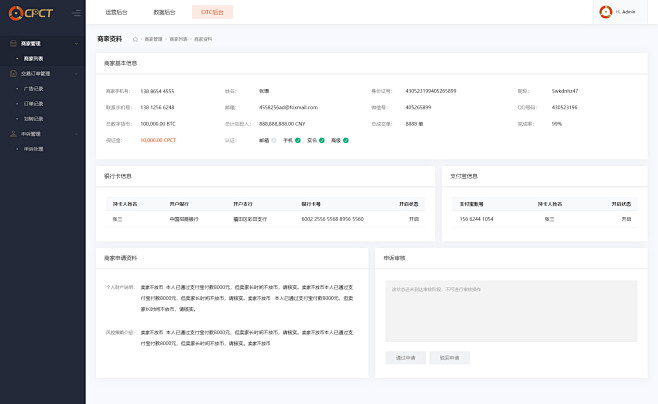Switch to the 数据后台 tab

coord(164,12)
